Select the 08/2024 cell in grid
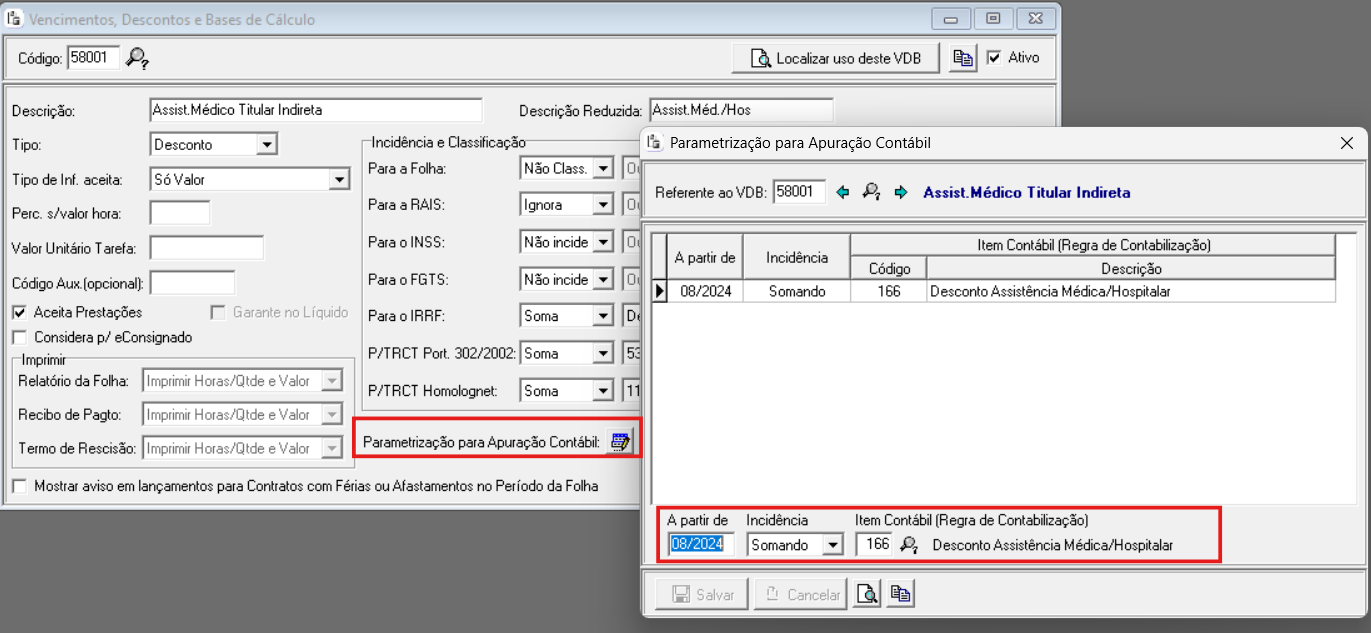 point(705,291)
